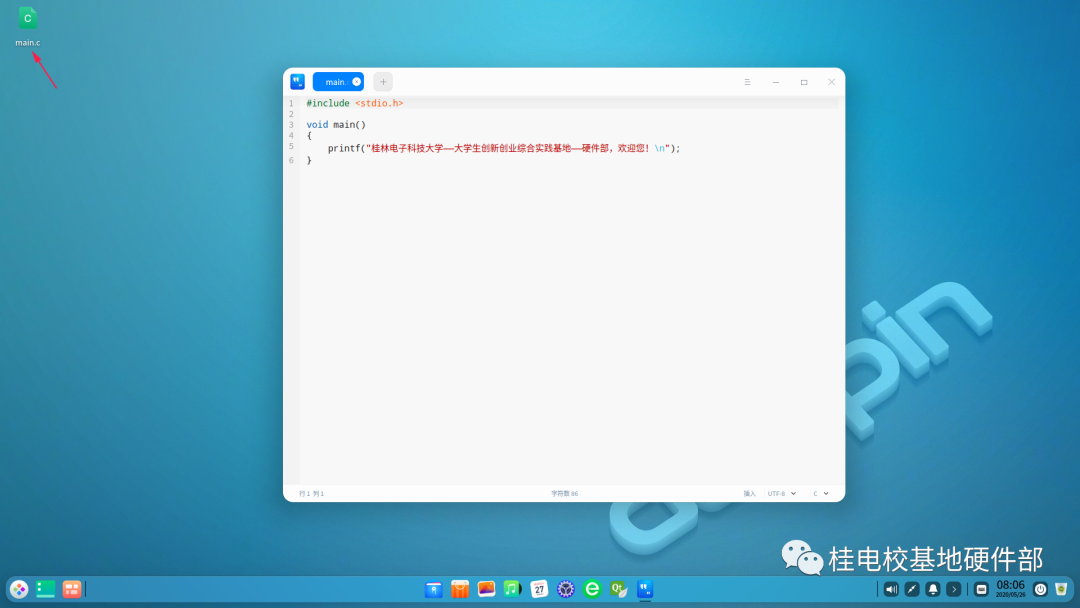The width and height of the screenshot is (1080, 608).
Task: Click the text editor app logo in titlebar
Action: point(298,82)
